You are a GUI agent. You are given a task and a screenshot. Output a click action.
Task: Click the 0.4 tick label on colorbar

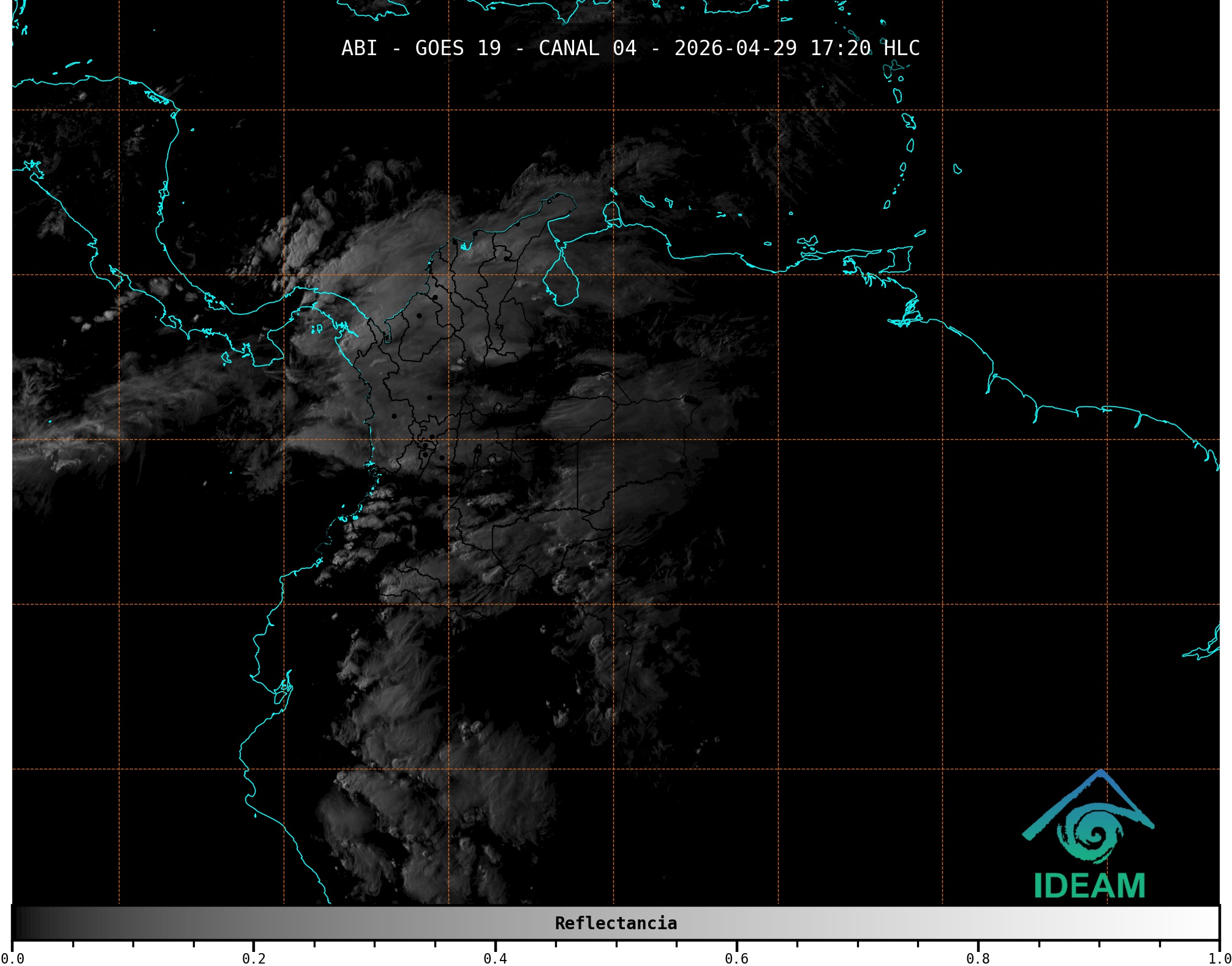(x=495, y=958)
